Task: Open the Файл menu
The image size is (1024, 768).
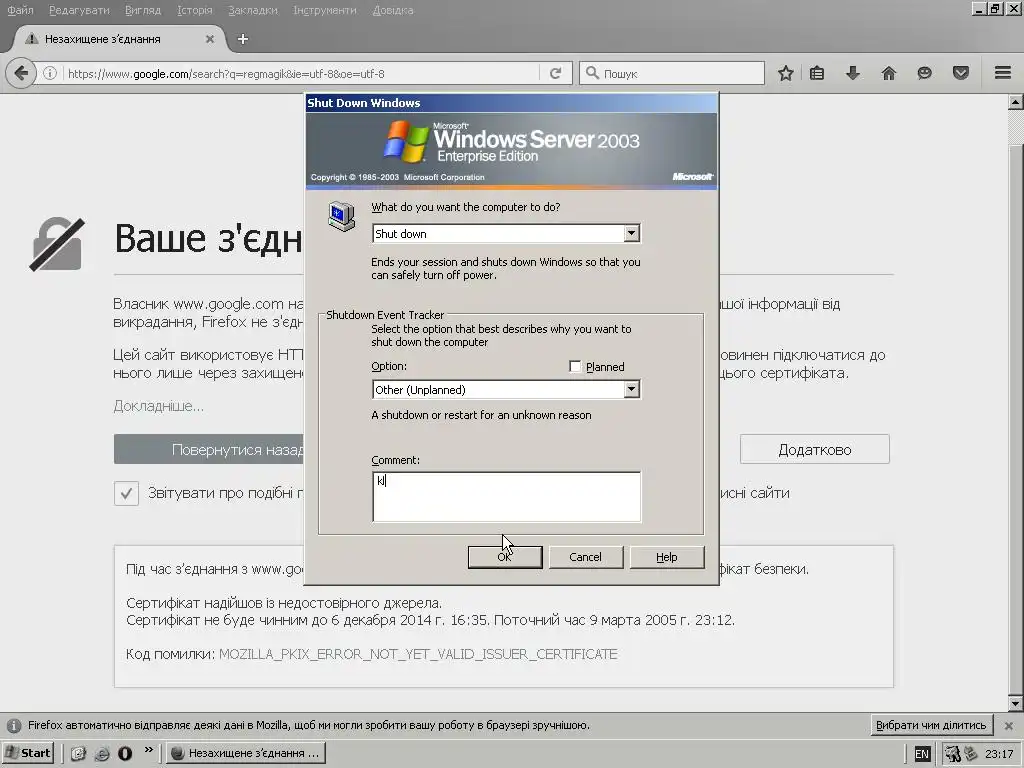Action: (20, 10)
